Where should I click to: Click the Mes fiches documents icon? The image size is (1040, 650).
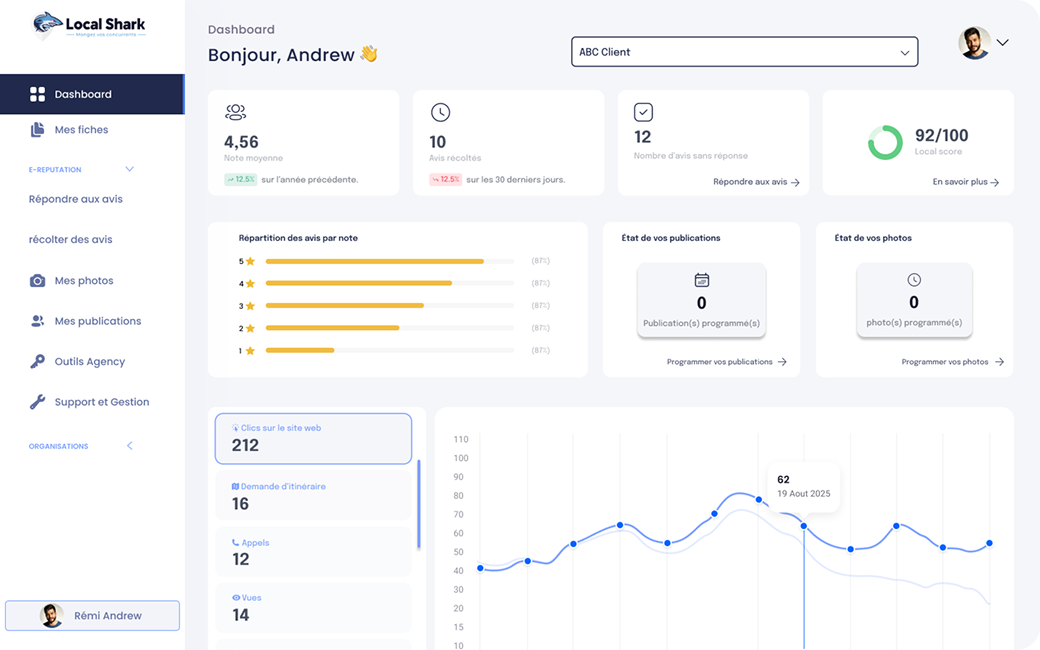[x=37, y=130]
